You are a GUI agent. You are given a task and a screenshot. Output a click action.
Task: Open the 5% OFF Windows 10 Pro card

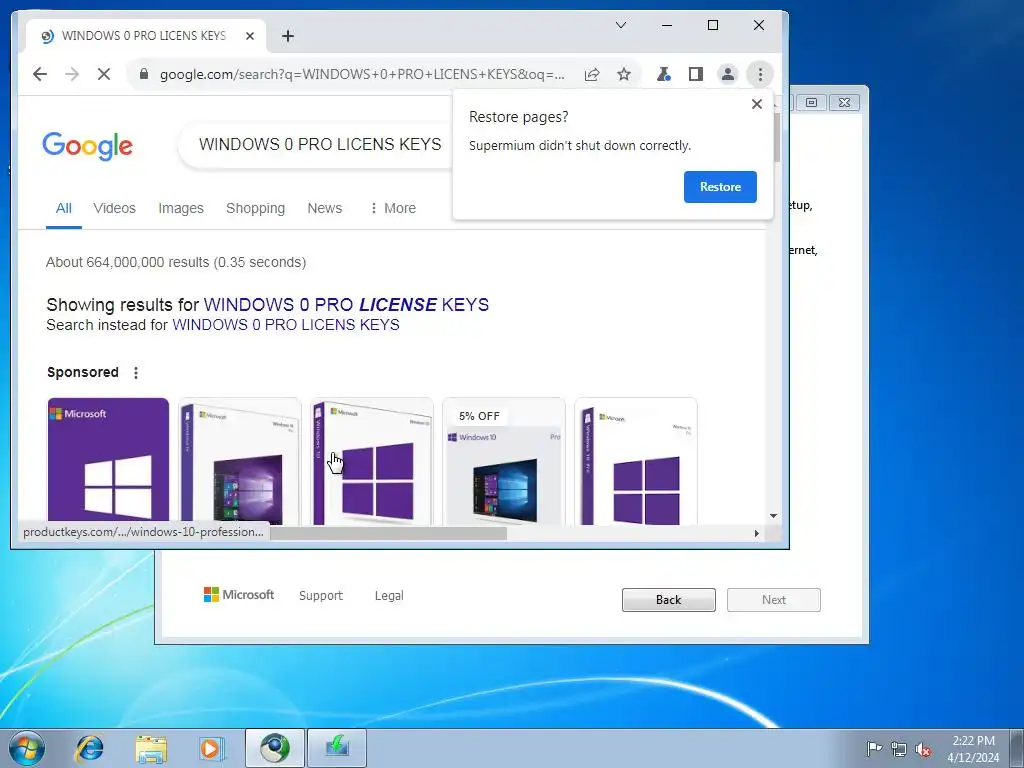tap(504, 461)
